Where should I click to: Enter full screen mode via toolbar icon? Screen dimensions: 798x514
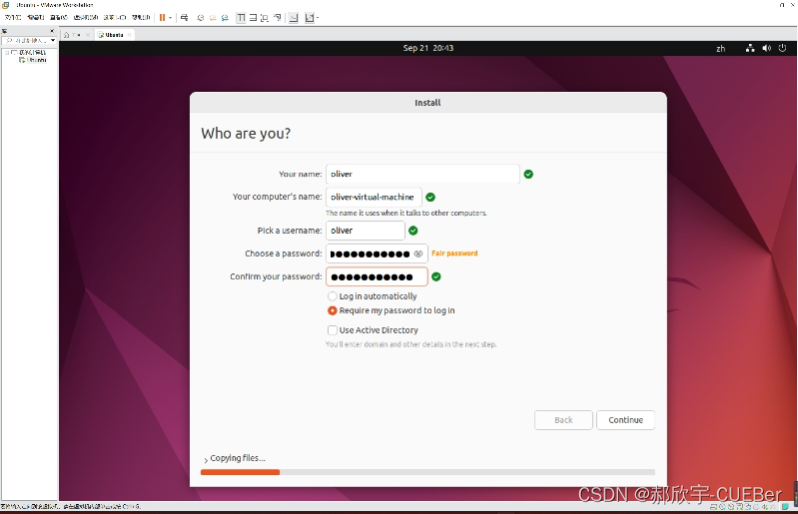point(265,18)
